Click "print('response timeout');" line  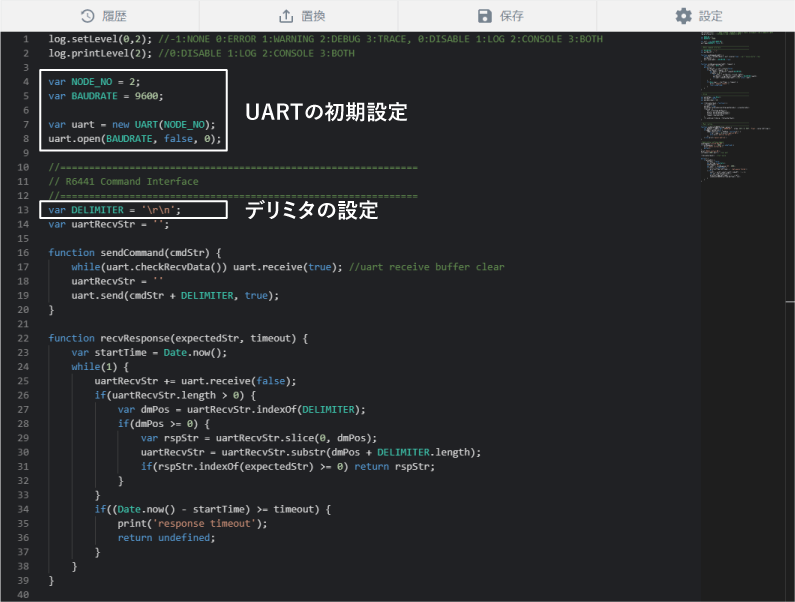pos(192,523)
